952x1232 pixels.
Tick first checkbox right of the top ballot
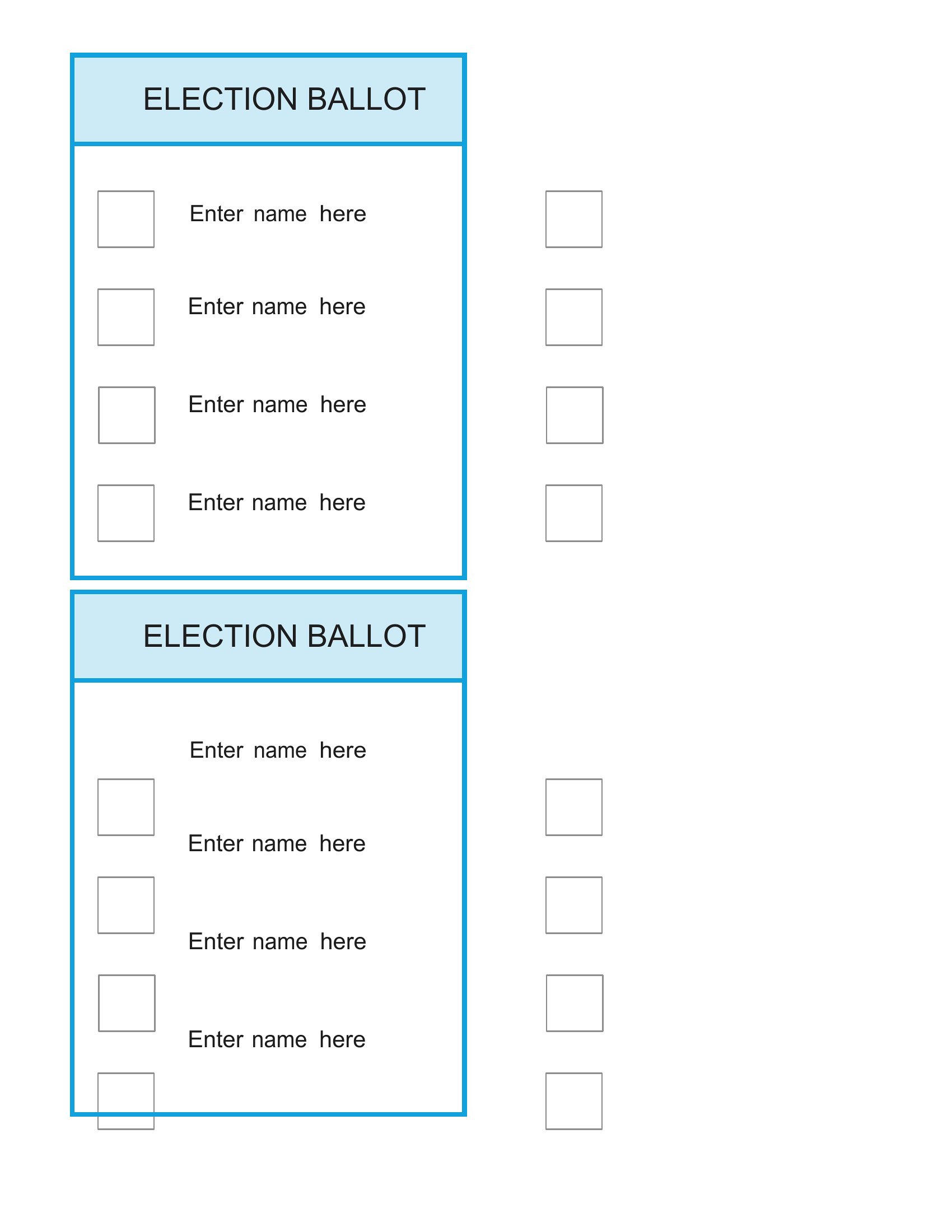pos(573,219)
